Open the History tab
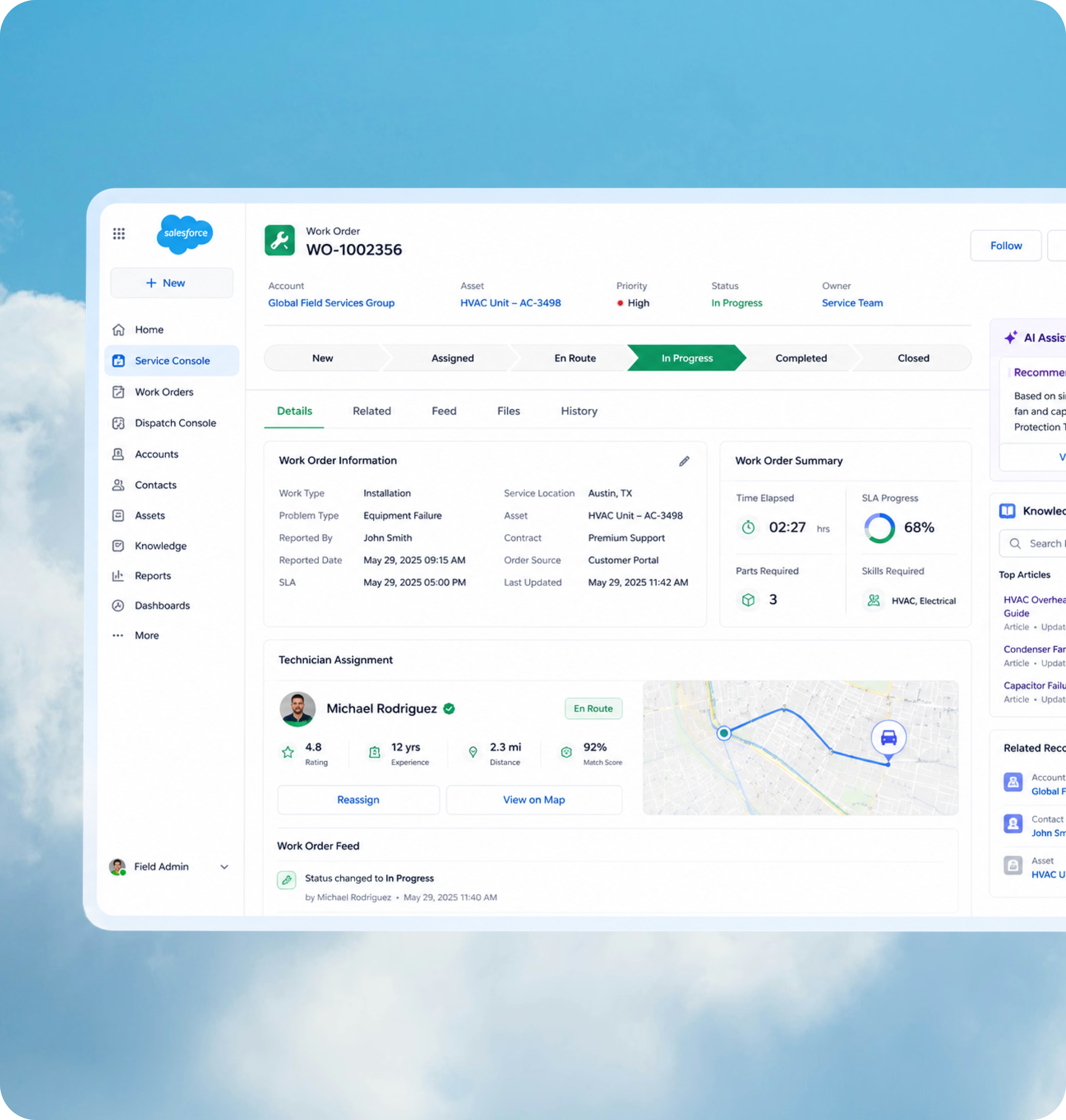 [579, 411]
